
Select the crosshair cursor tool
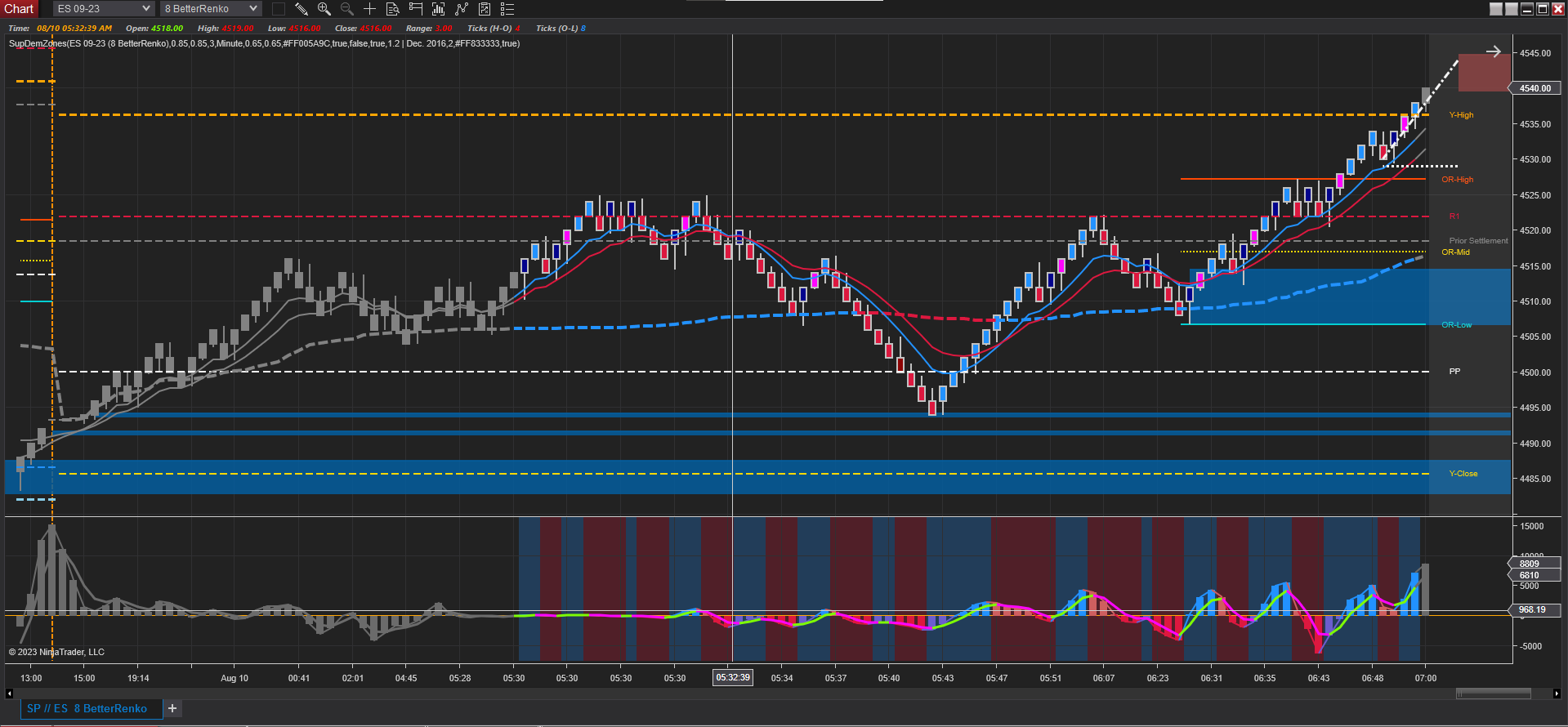point(369,9)
